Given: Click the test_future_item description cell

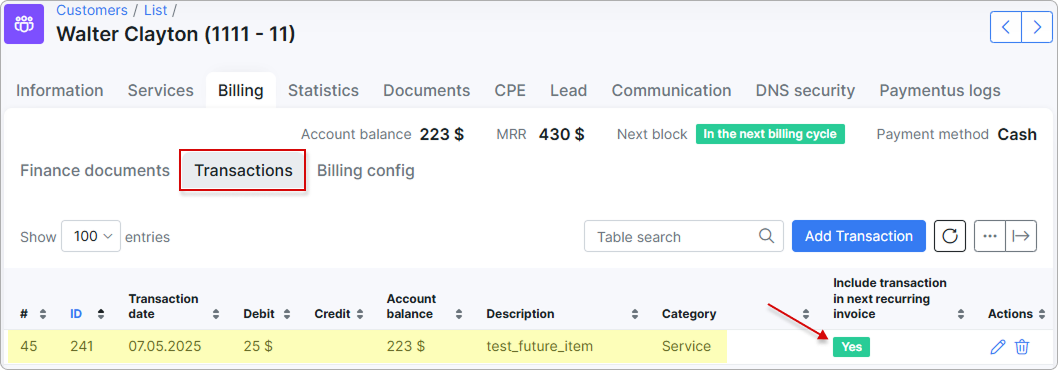Looking at the screenshot, I should pos(540,346).
